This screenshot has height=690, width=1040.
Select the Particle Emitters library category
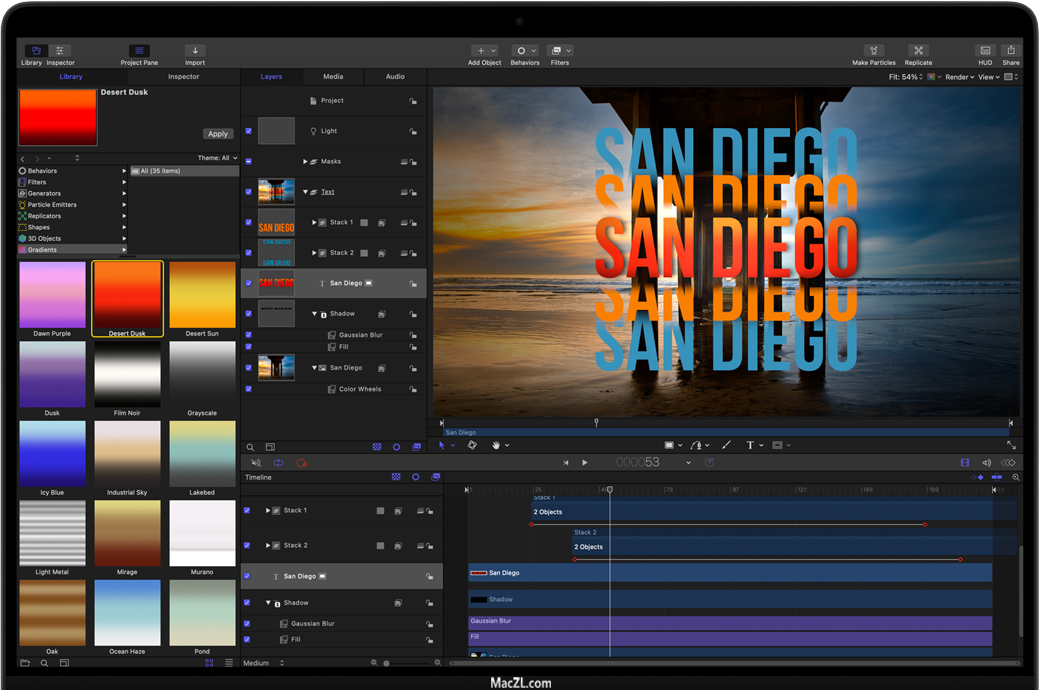click(51, 205)
